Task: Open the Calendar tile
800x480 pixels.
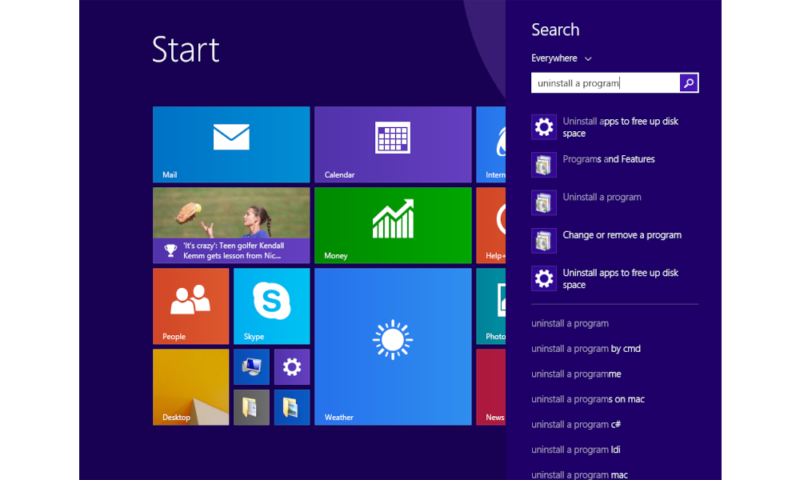Action: (x=393, y=144)
